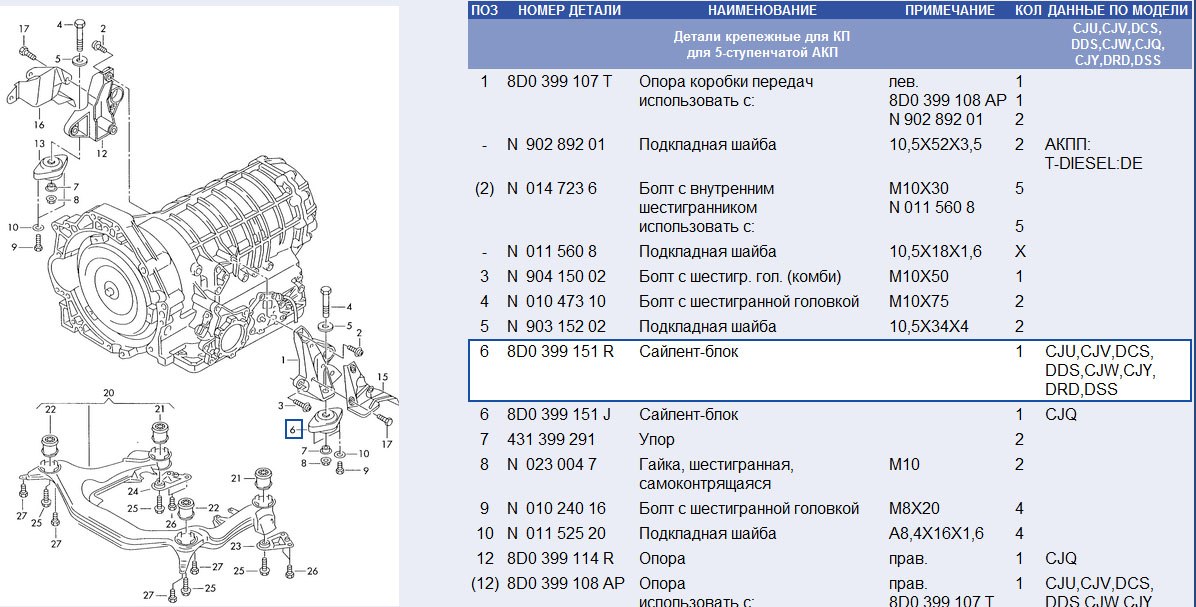Click the note 10,5X34X4
The width and height of the screenshot is (1196, 607).
coord(929,326)
